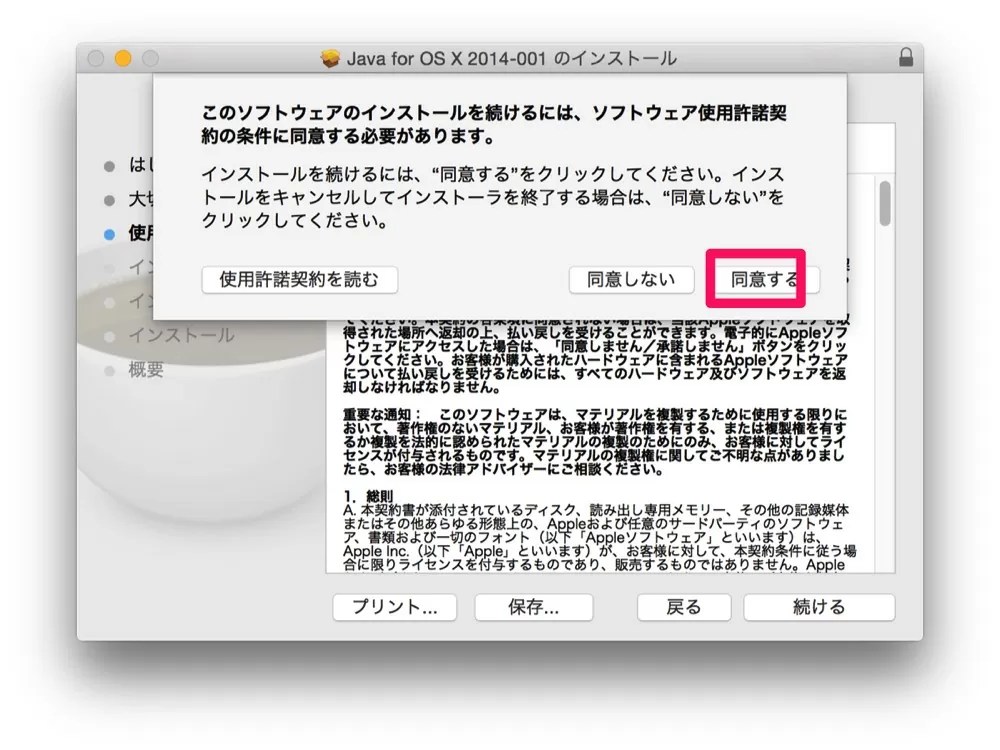
Task: Select the インストール step in sidebar
Action: [x=181, y=335]
